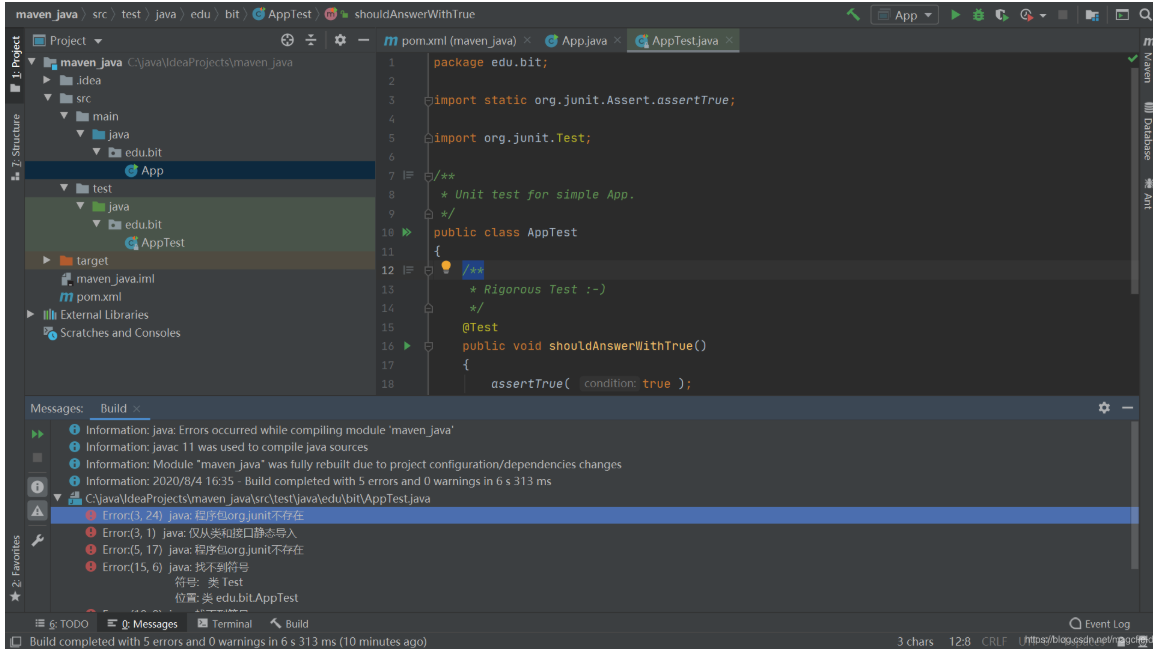Click the Build Project hammer icon
The image size is (1153, 649).
[852, 15]
